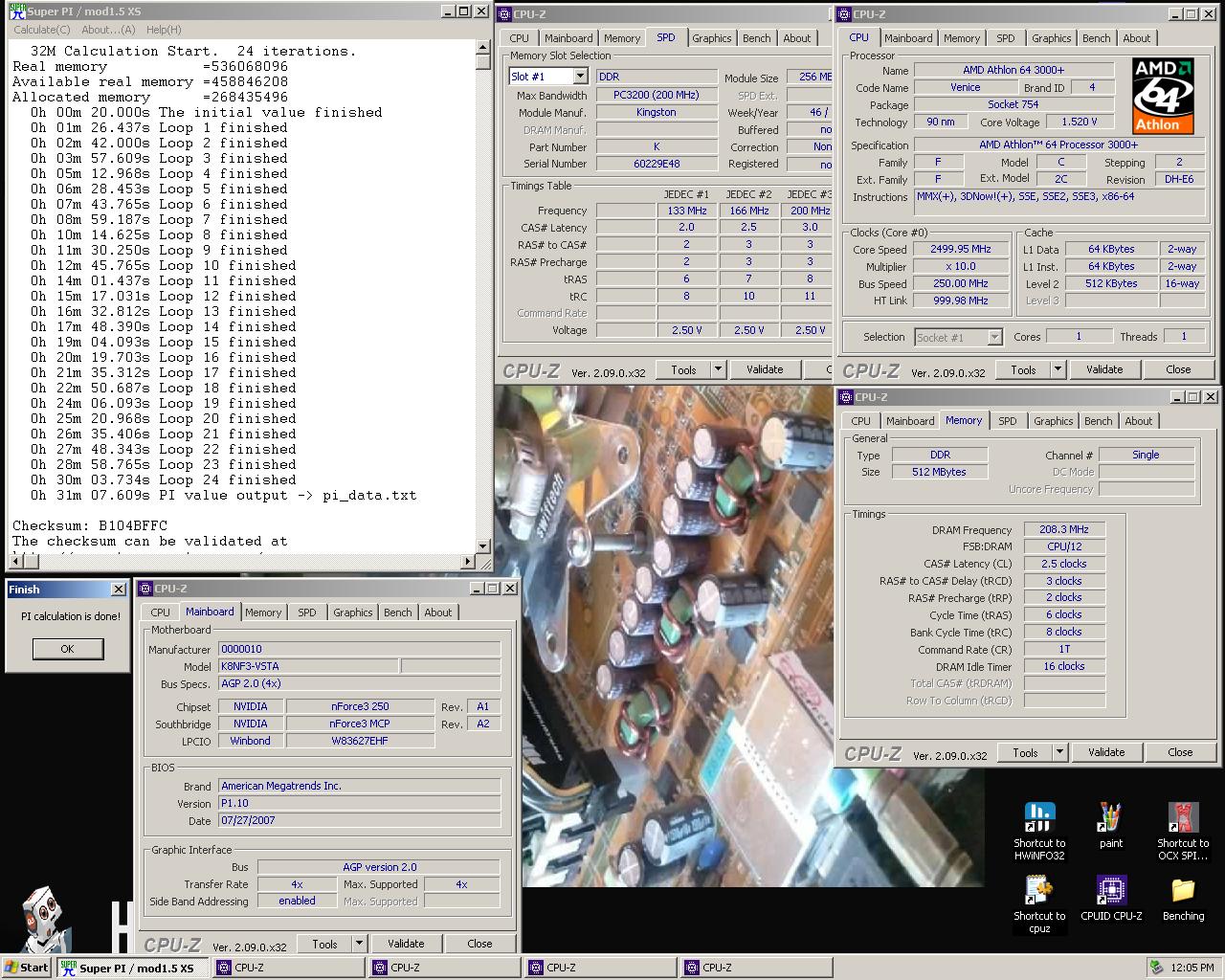Click Close in CPU tab window
The width and height of the screenshot is (1225, 980).
click(1178, 369)
